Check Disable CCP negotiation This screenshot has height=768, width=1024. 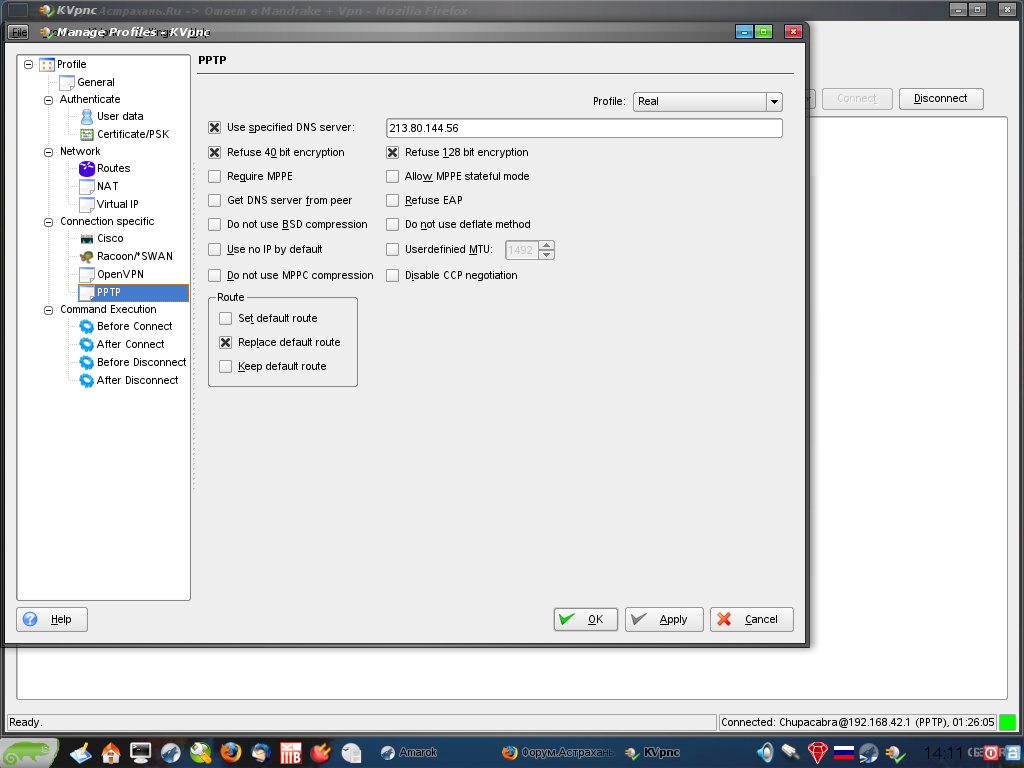pyautogui.click(x=392, y=276)
